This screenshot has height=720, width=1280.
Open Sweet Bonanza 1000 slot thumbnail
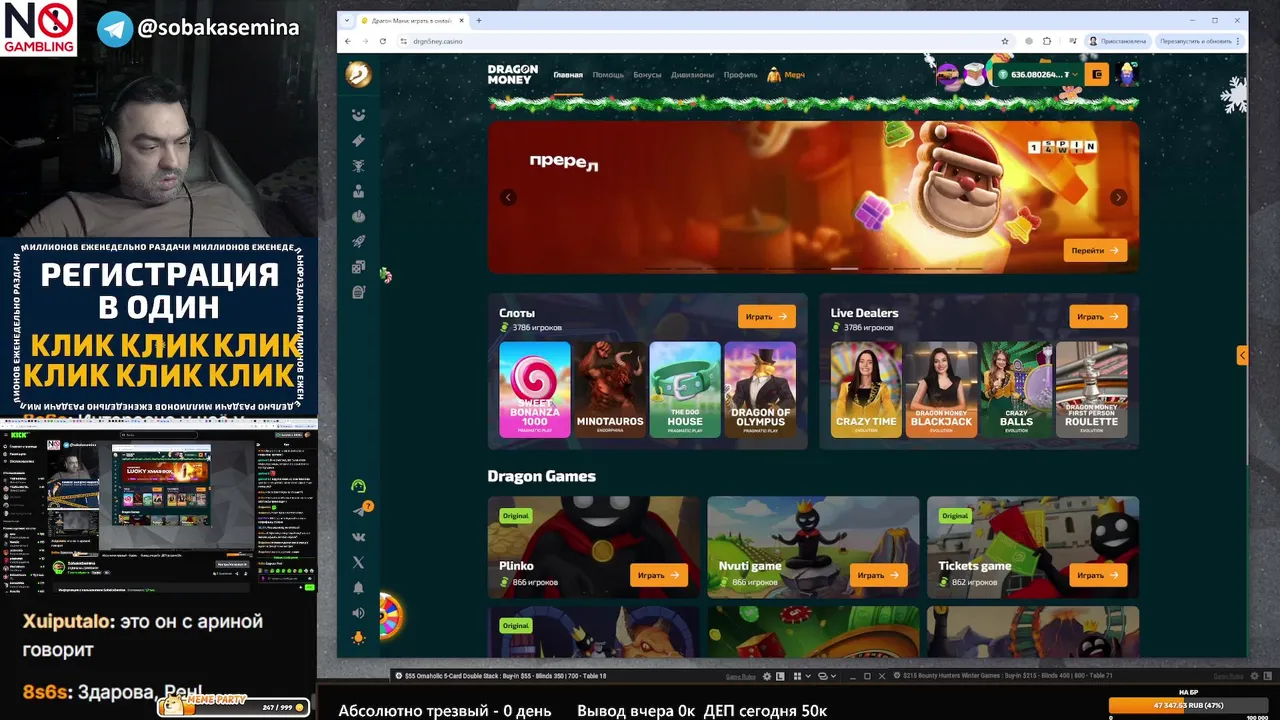pos(535,390)
